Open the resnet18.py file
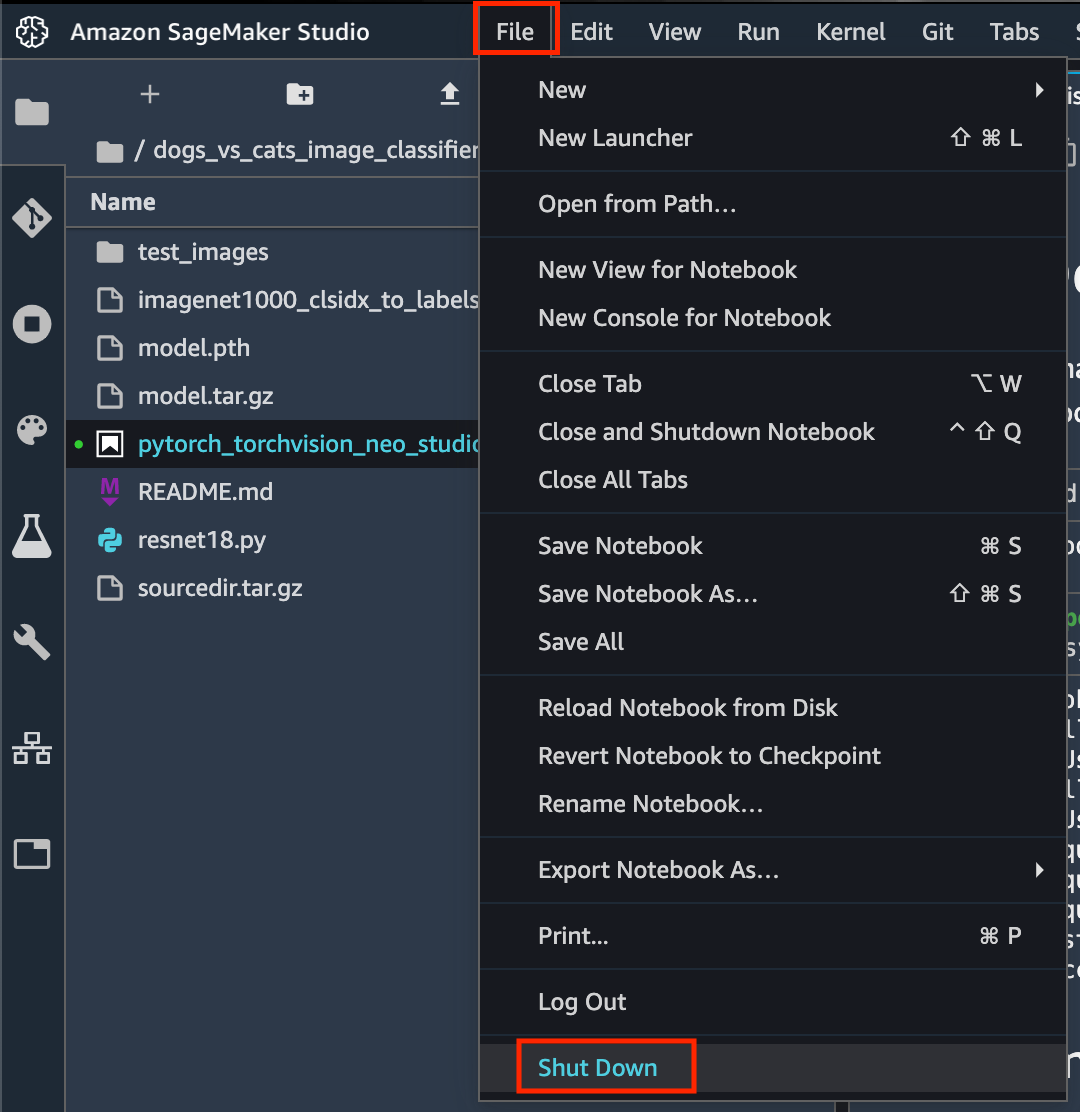 tap(201, 540)
